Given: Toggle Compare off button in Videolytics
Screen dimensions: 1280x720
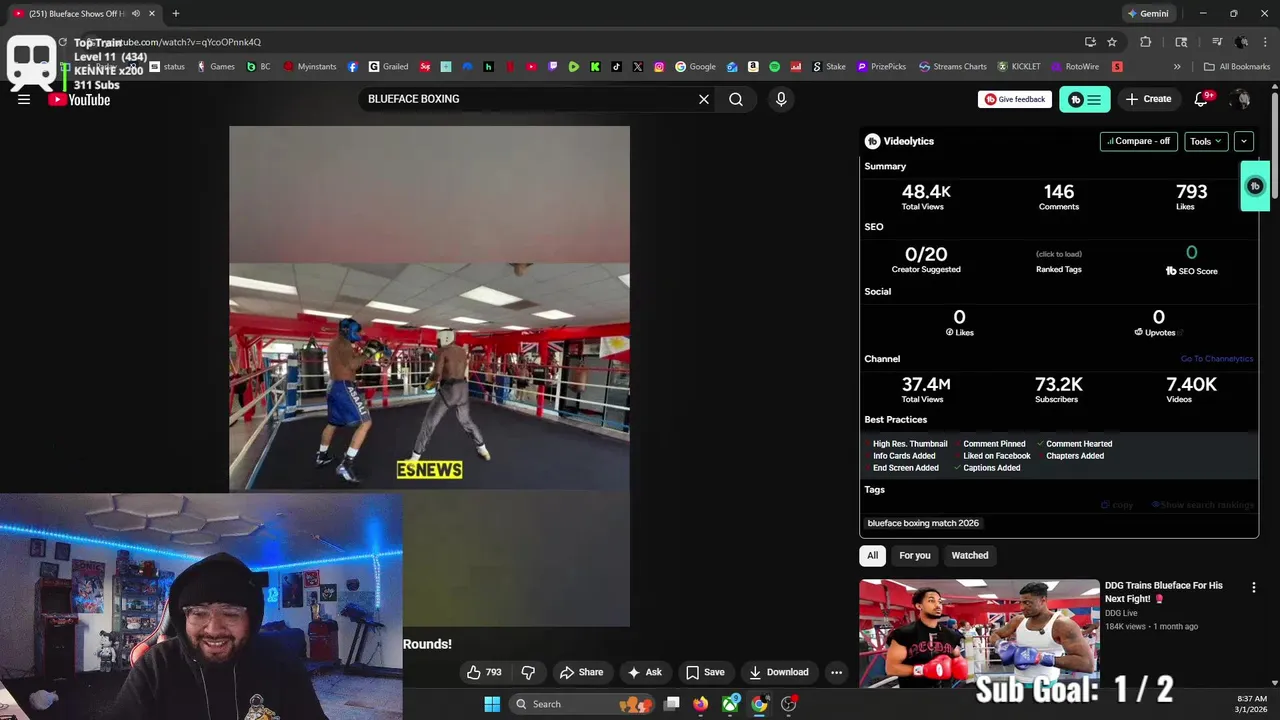Looking at the screenshot, I should [x=1138, y=141].
